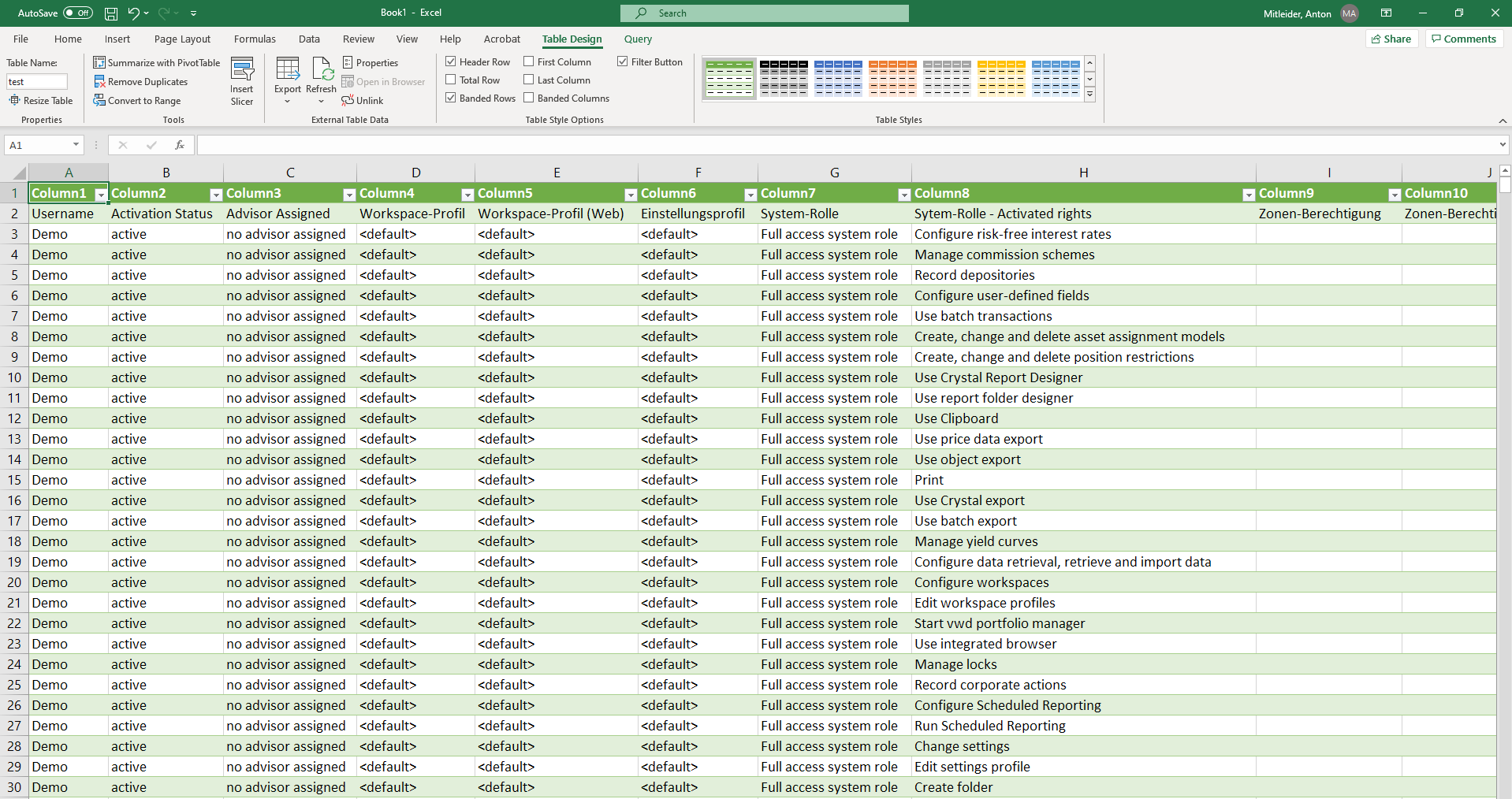
Task: Click the Share button
Action: point(1391,39)
